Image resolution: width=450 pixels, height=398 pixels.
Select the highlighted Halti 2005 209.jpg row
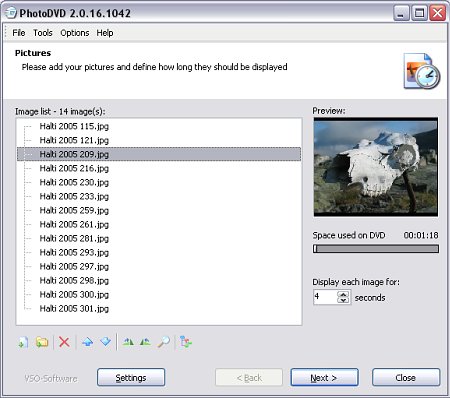(159, 154)
